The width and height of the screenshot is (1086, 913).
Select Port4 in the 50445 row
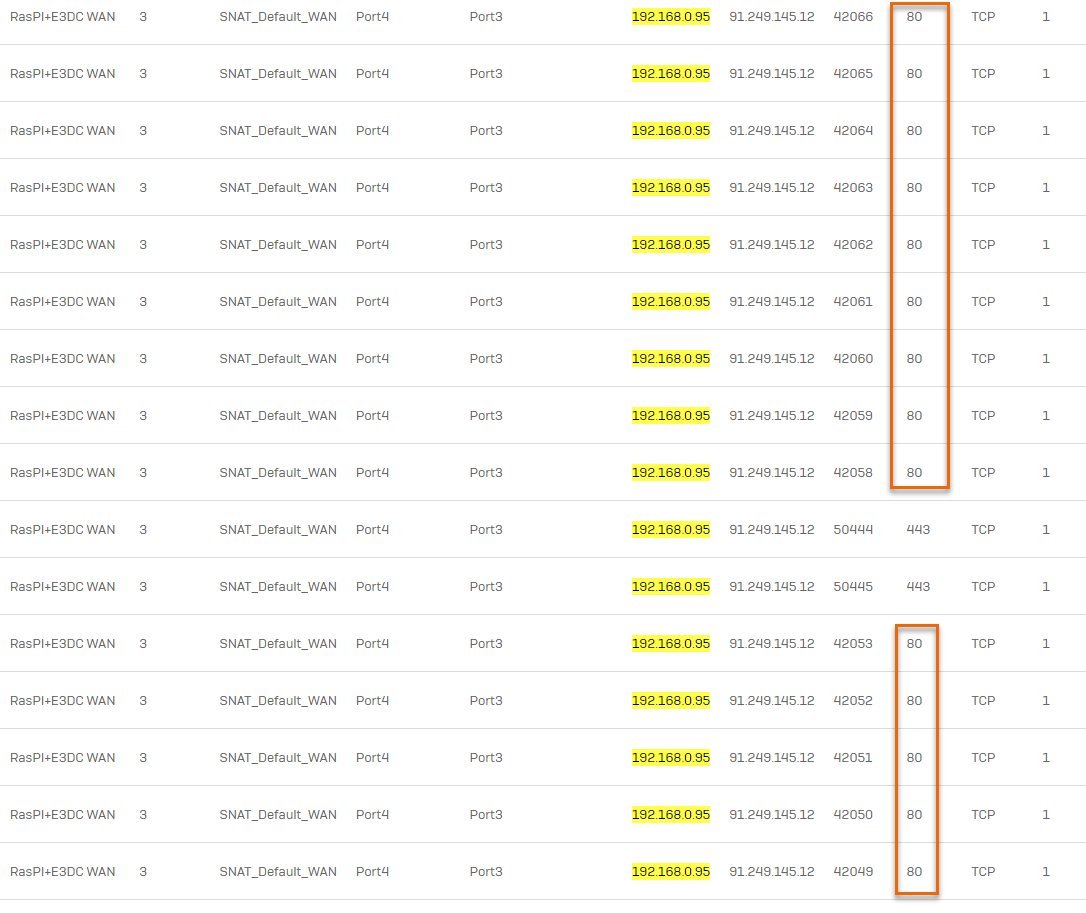[x=372, y=587]
